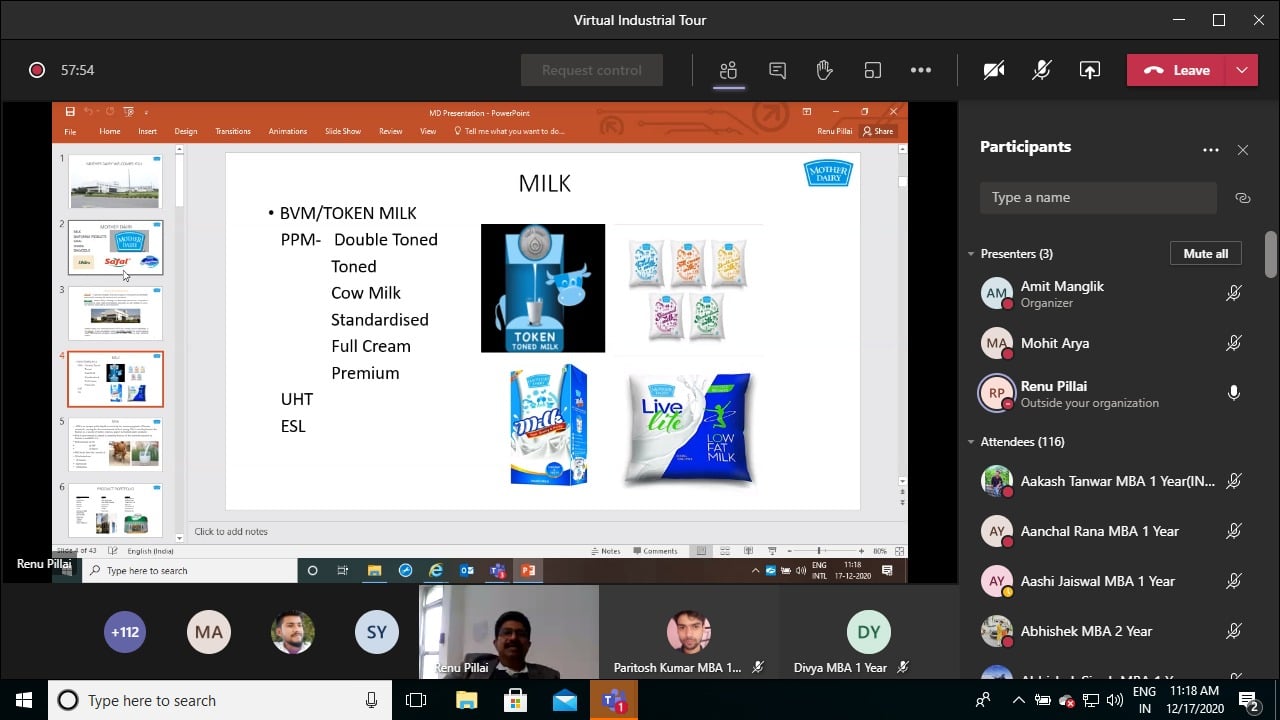The width and height of the screenshot is (1280, 720).
Task: Click Share button in PowerPoint
Action: click(x=878, y=131)
